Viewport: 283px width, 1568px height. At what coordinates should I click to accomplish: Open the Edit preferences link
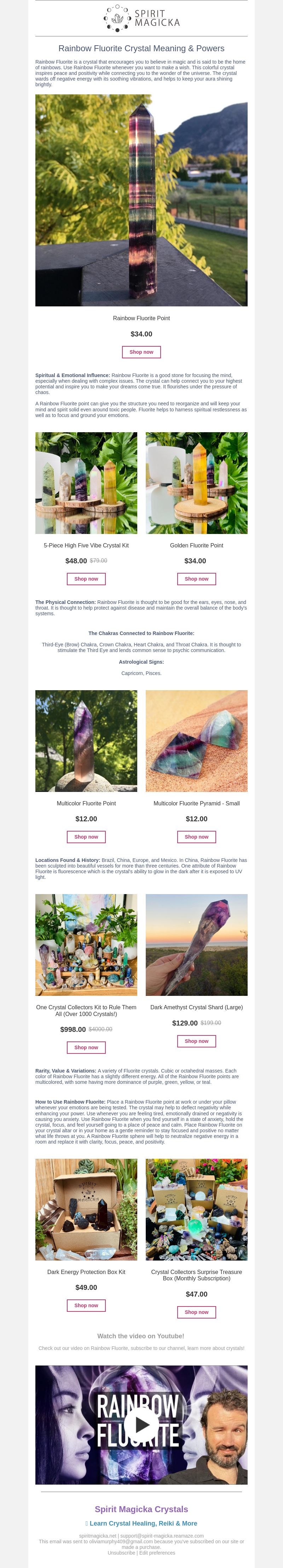pos(157,1553)
